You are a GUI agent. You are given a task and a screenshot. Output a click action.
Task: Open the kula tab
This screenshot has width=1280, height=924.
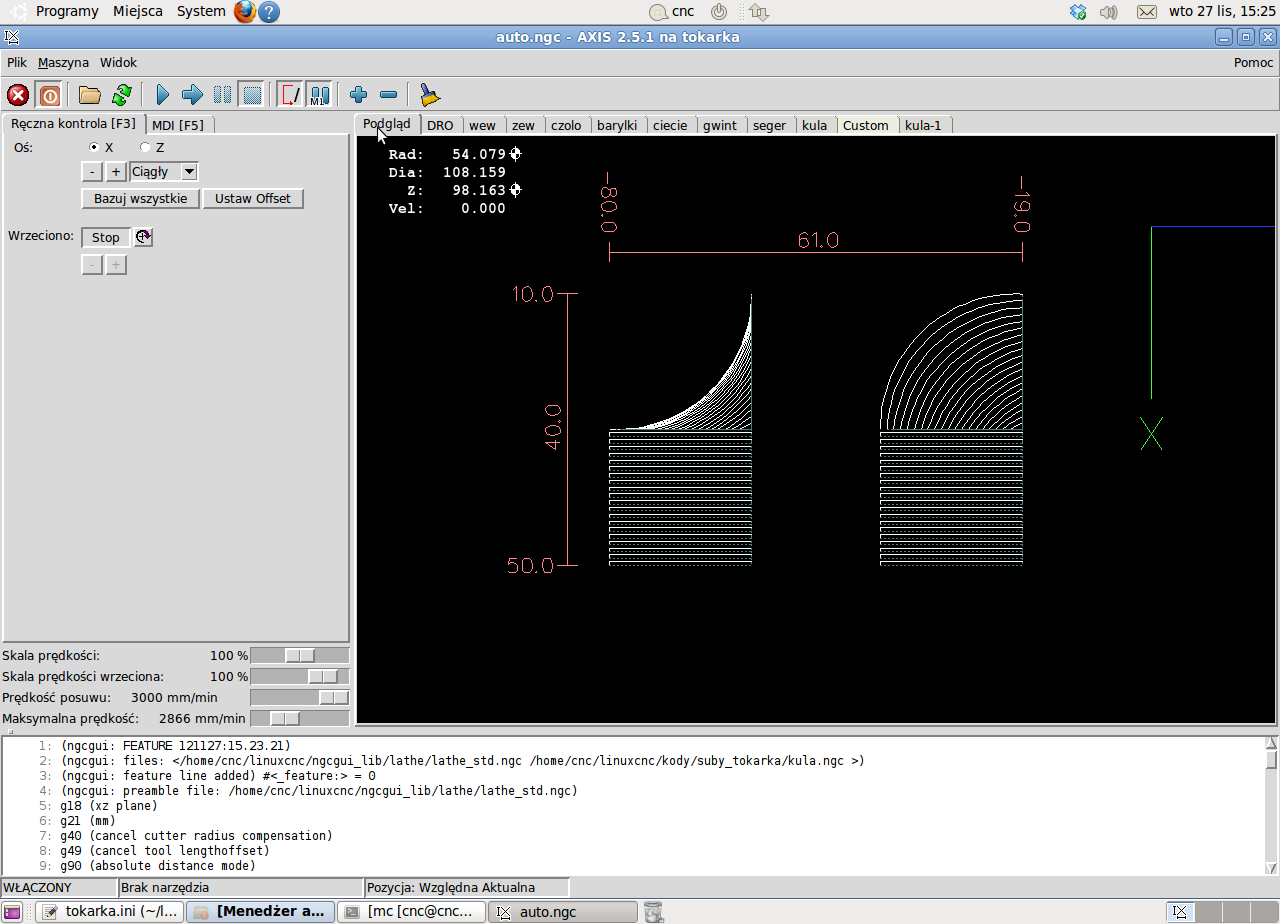(x=815, y=125)
